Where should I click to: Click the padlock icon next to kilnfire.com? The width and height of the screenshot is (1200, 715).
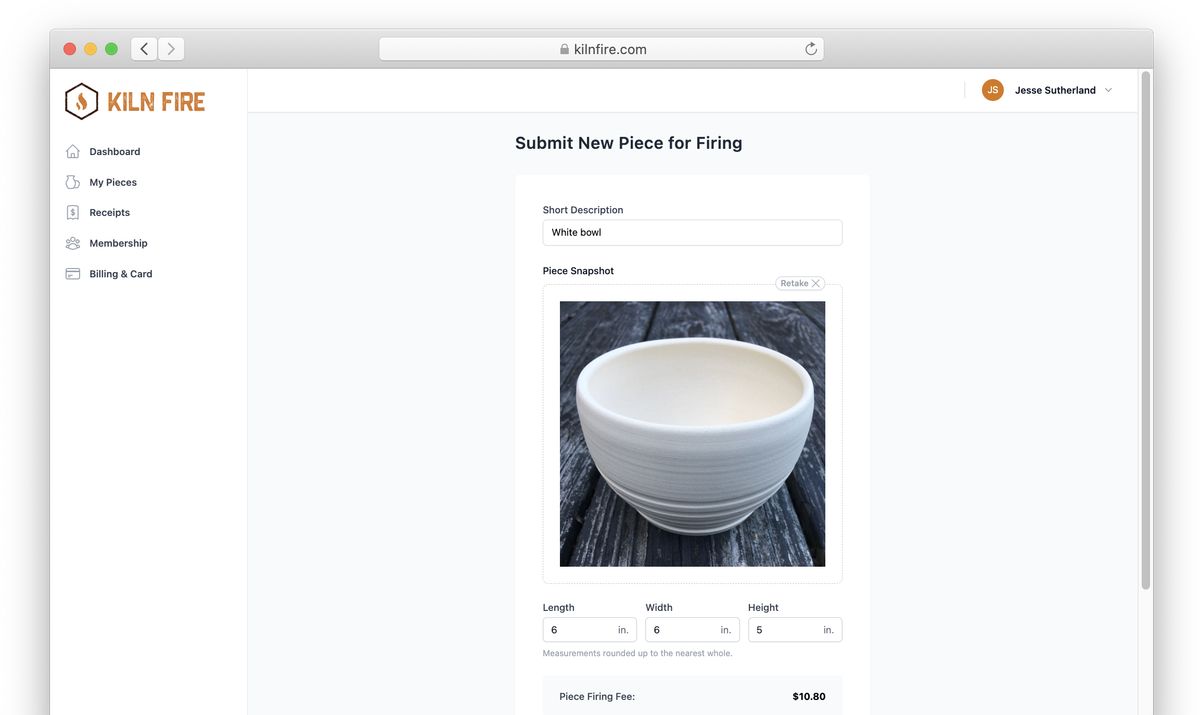pos(562,47)
